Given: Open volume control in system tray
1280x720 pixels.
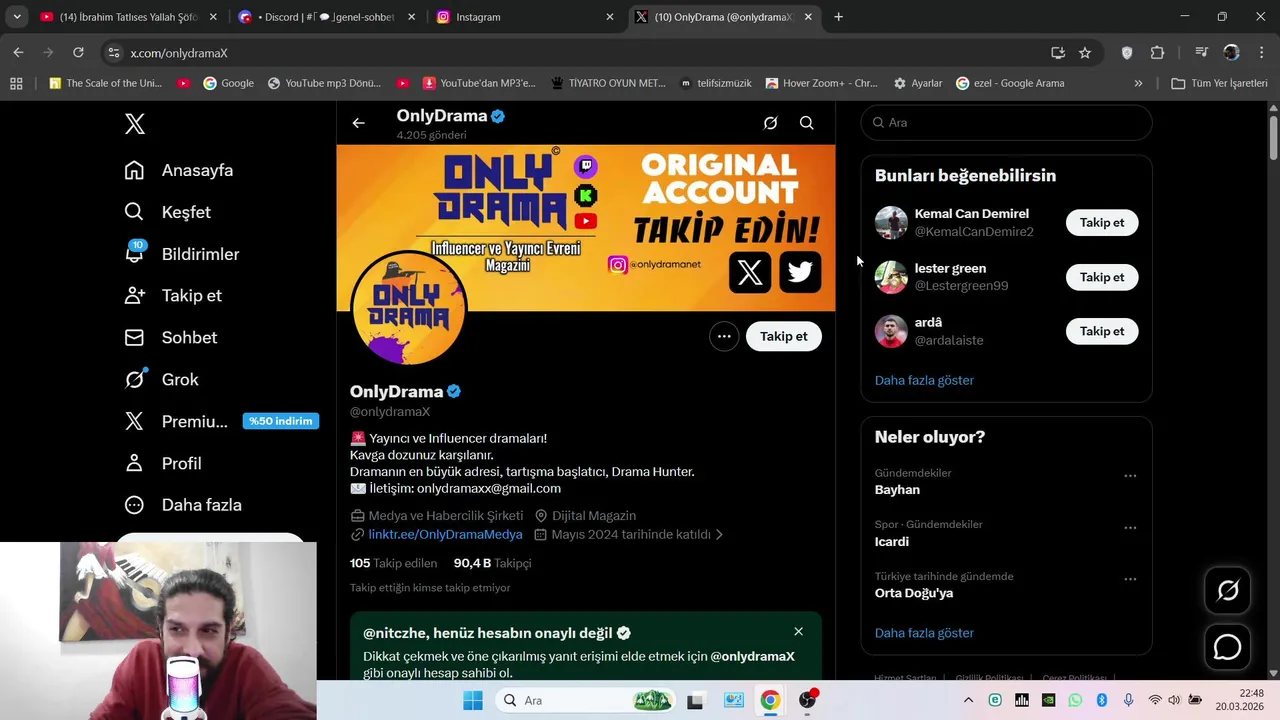Looking at the screenshot, I should pos(1174,700).
